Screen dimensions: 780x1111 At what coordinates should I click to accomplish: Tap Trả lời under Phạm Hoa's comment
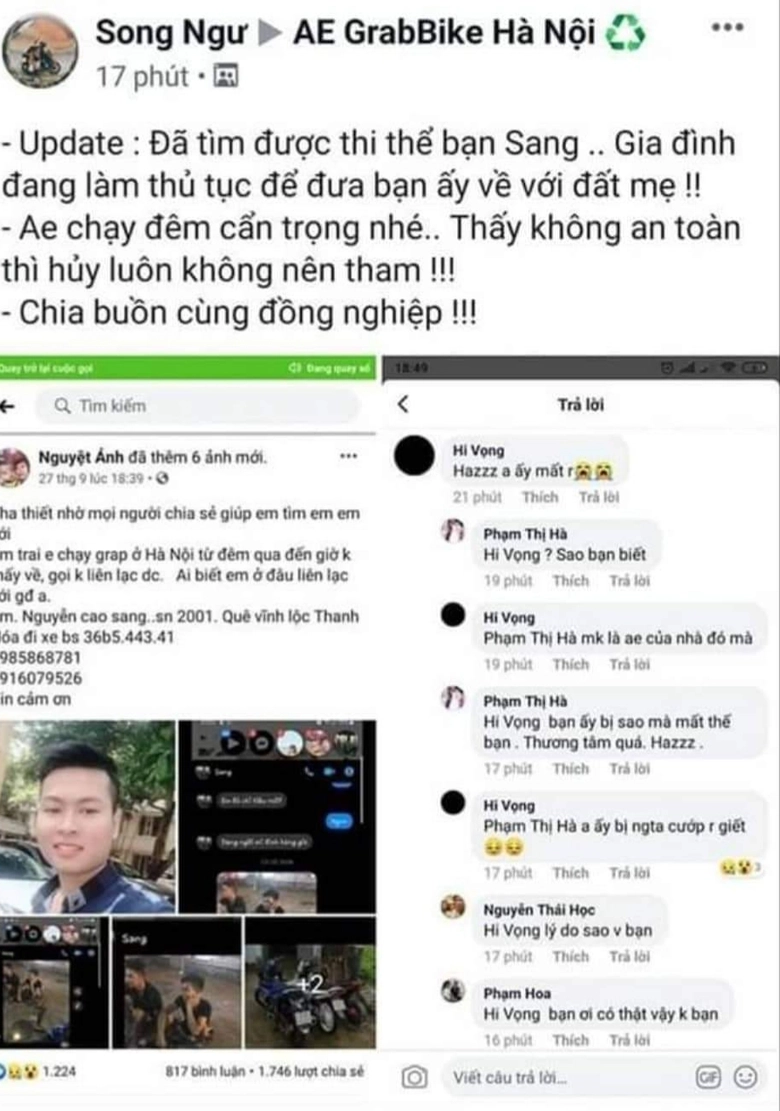coord(629,1039)
